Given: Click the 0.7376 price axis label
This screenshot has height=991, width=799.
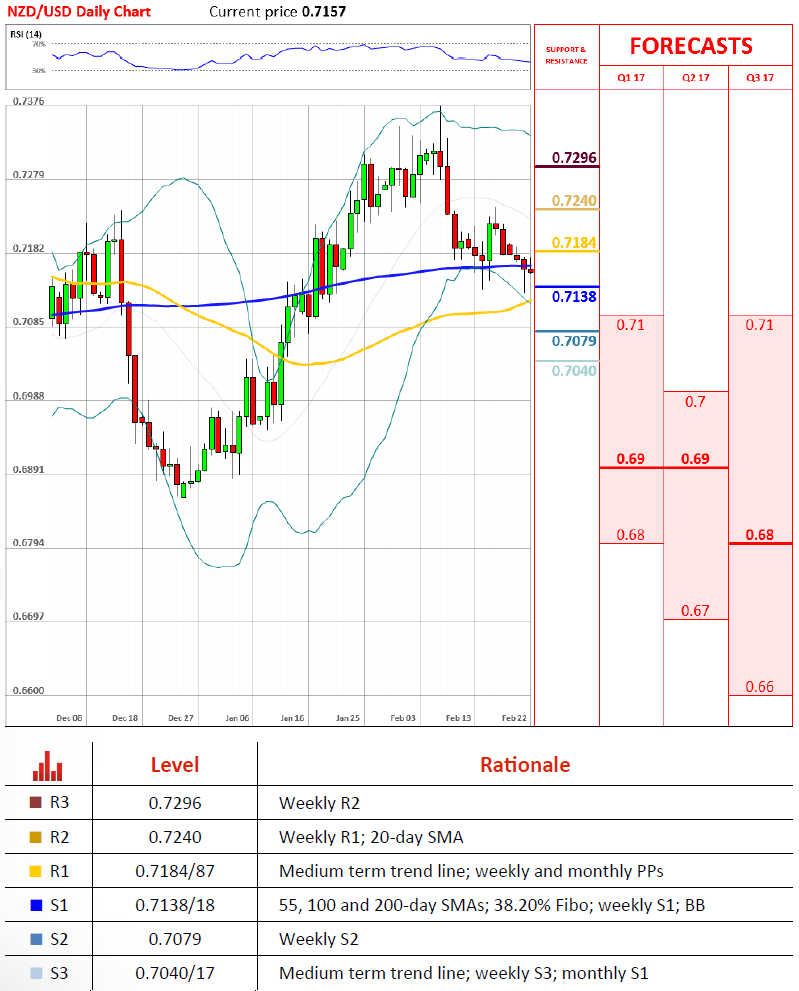Looking at the screenshot, I should click(28, 101).
